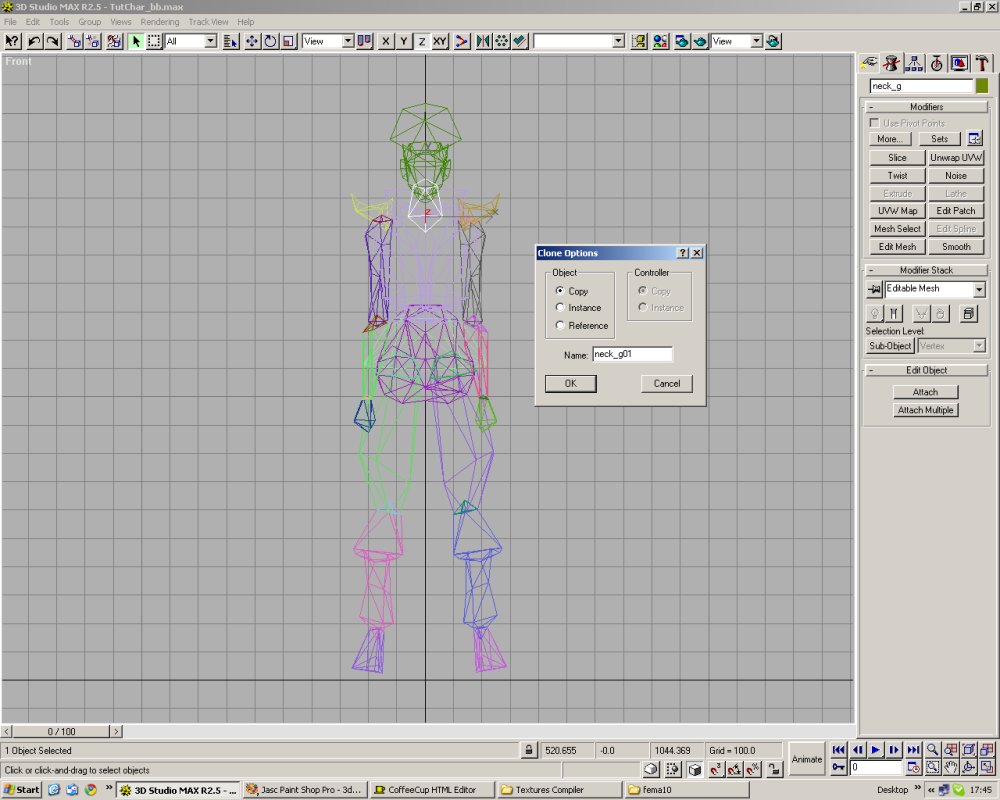
Task: Click the Align checkmark tool icon
Action: (x=520, y=41)
